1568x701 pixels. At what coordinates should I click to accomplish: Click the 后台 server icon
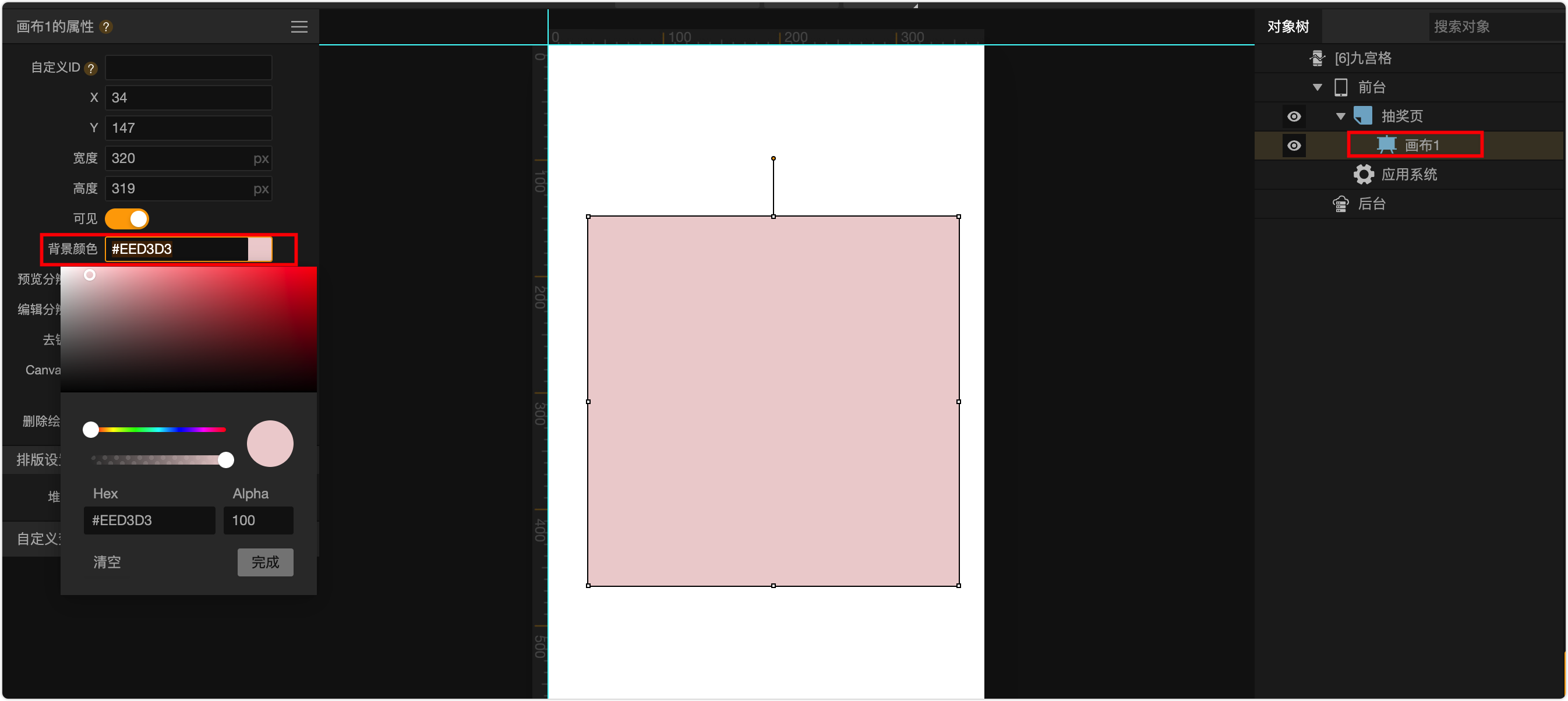[1340, 204]
